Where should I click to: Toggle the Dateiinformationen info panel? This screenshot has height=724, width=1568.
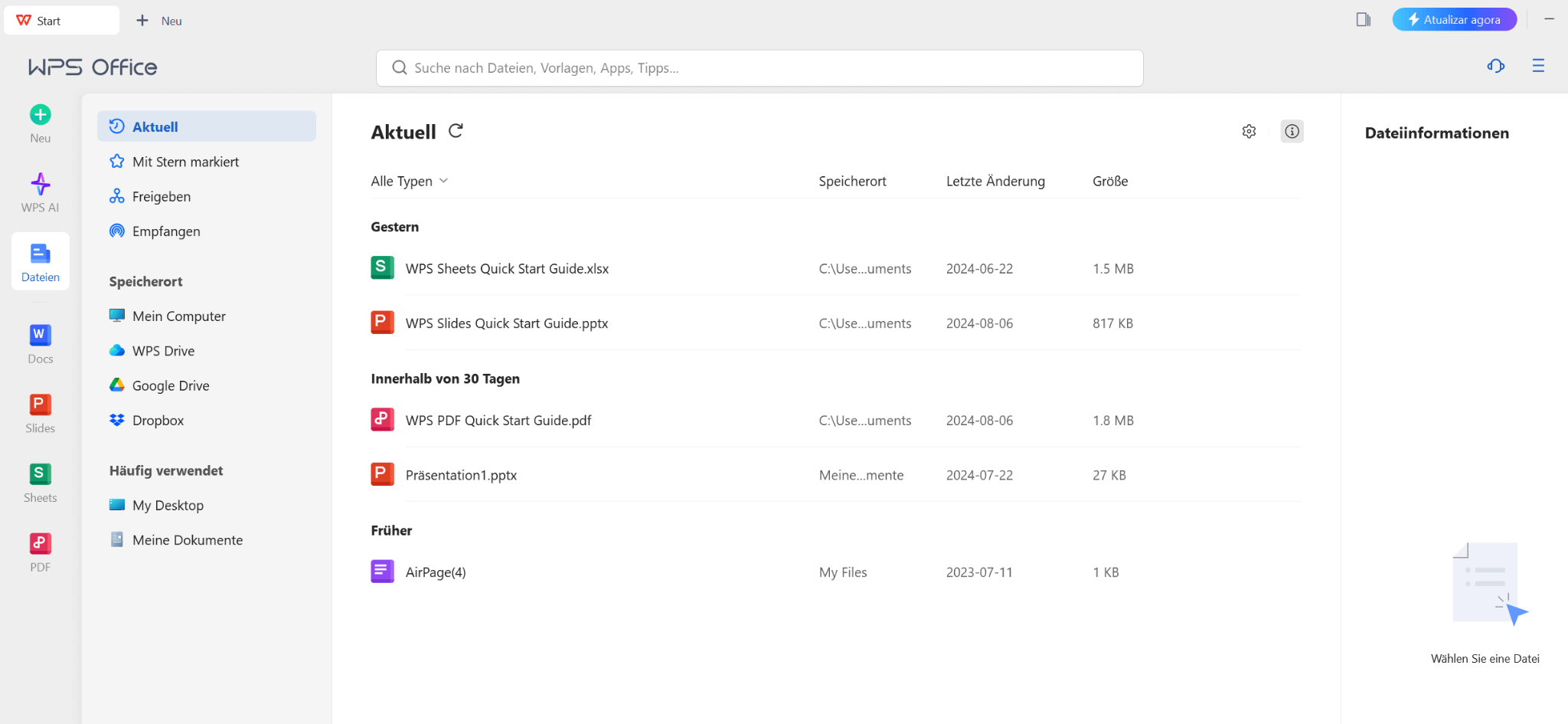[1292, 132]
